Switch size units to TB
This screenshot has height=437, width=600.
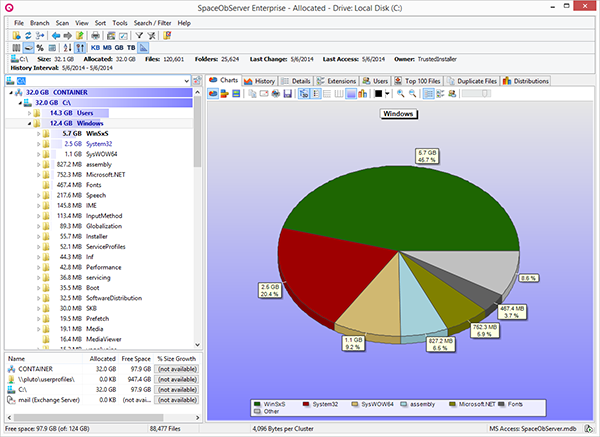(131, 48)
